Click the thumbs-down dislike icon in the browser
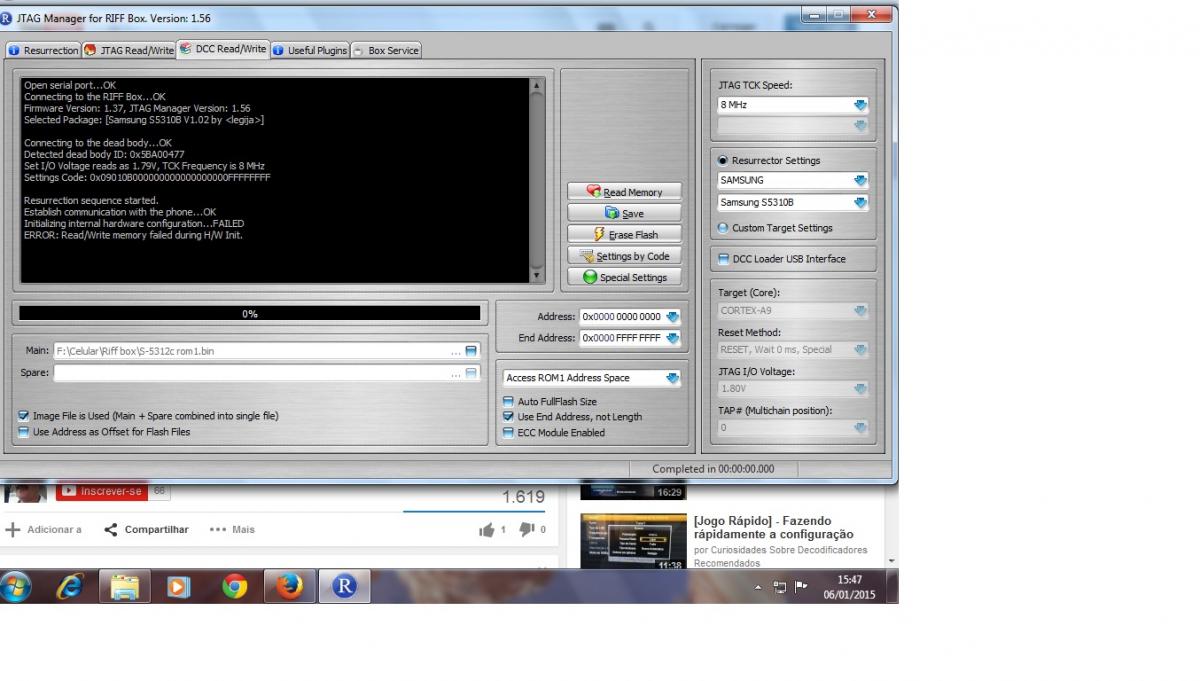1200x681 pixels. (x=527, y=529)
